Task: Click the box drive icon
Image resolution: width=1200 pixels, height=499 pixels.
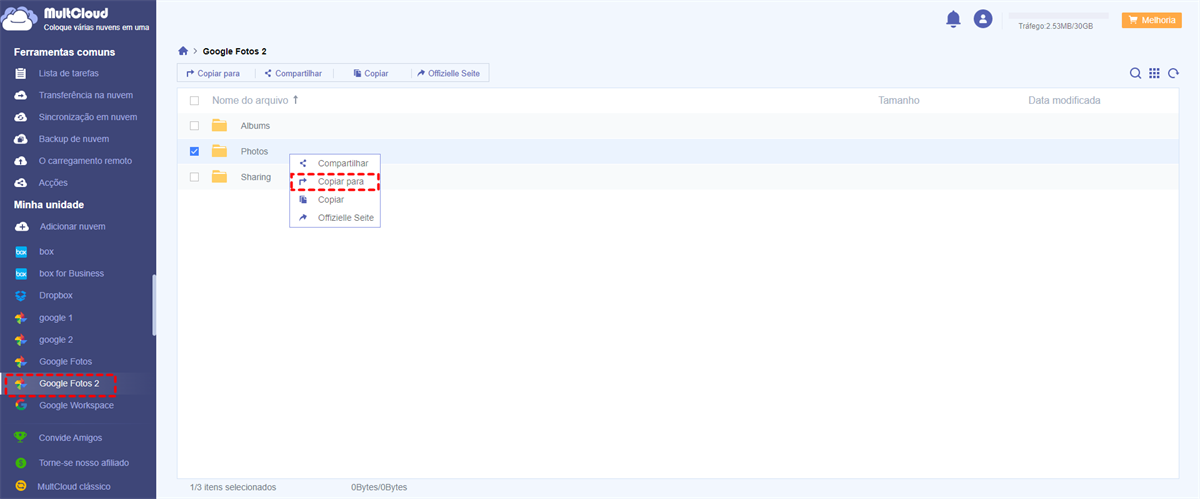Action: click(x=20, y=251)
